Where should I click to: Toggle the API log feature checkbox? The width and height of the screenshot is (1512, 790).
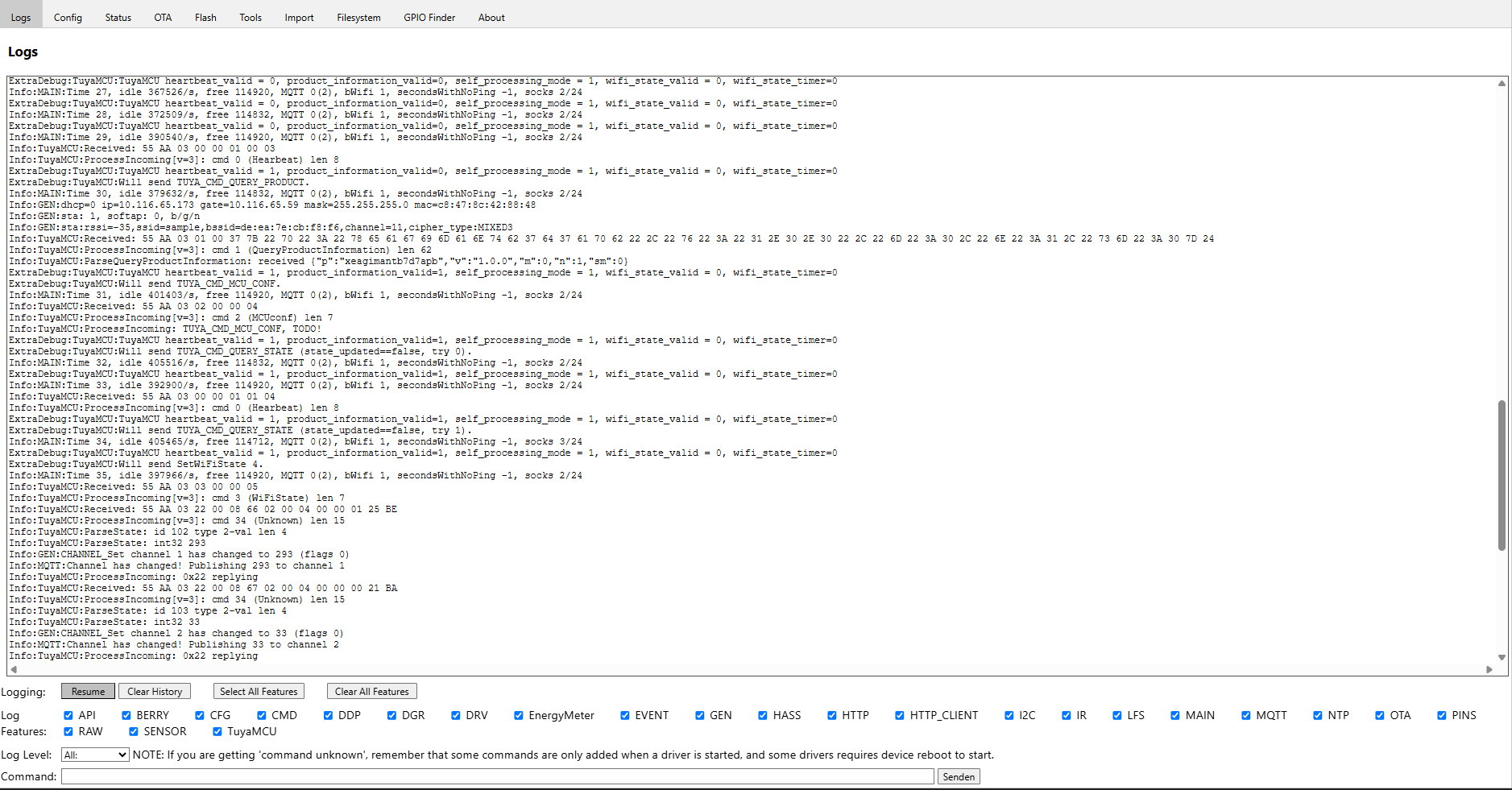(68, 715)
